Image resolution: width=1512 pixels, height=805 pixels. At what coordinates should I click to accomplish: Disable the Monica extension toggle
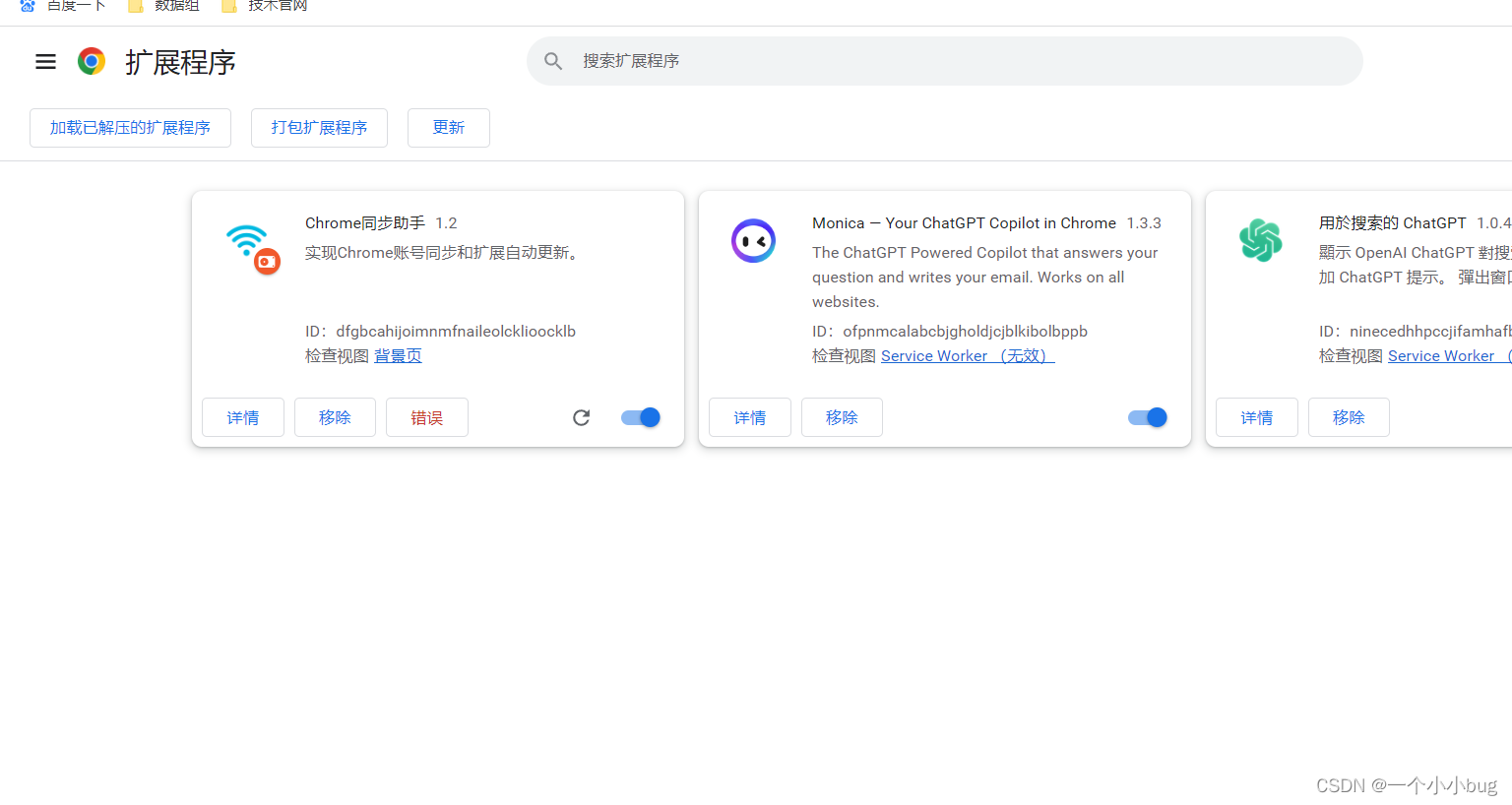(x=1148, y=417)
